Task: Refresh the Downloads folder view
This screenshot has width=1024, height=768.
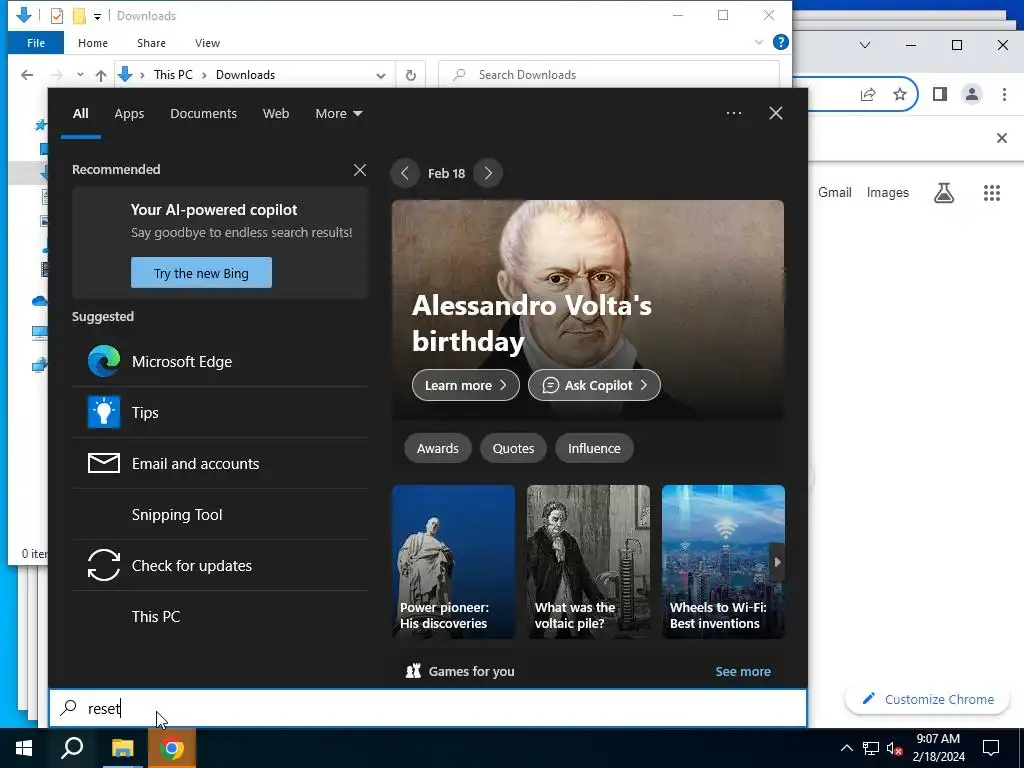Action: click(x=411, y=75)
